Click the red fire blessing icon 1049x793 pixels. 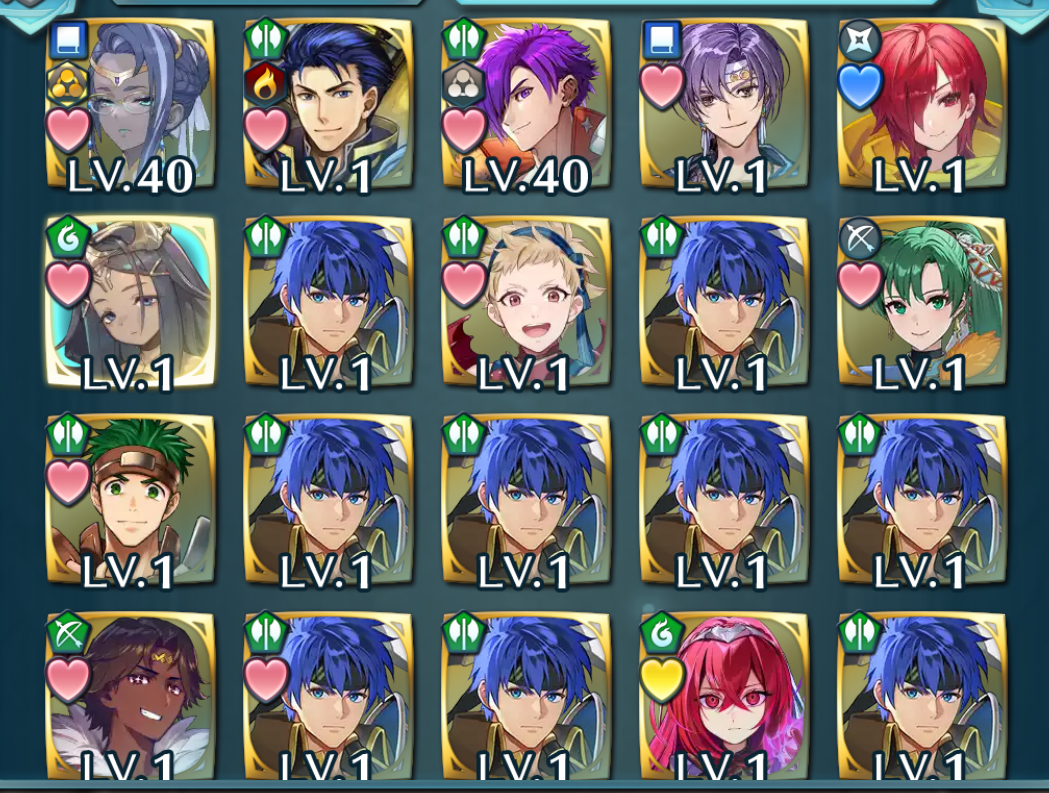tap(266, 84)
